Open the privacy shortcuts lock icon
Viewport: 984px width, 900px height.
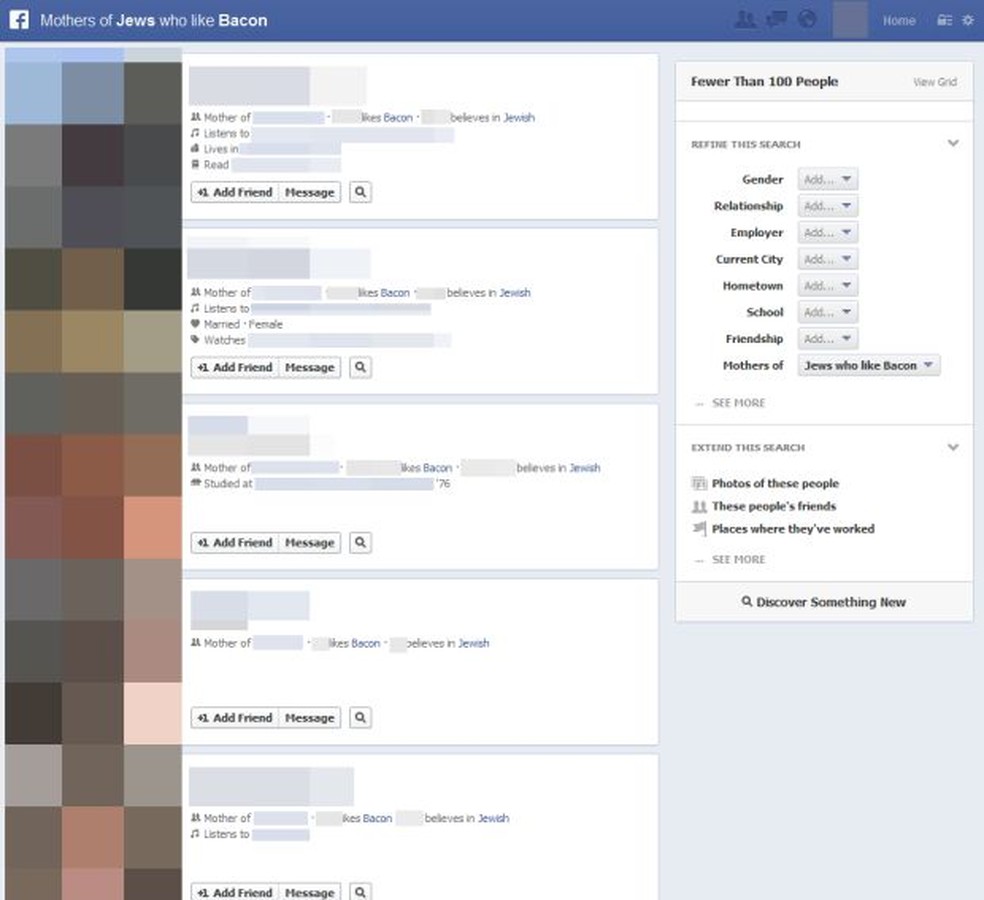pyautogui.click(x=944, y=20)
